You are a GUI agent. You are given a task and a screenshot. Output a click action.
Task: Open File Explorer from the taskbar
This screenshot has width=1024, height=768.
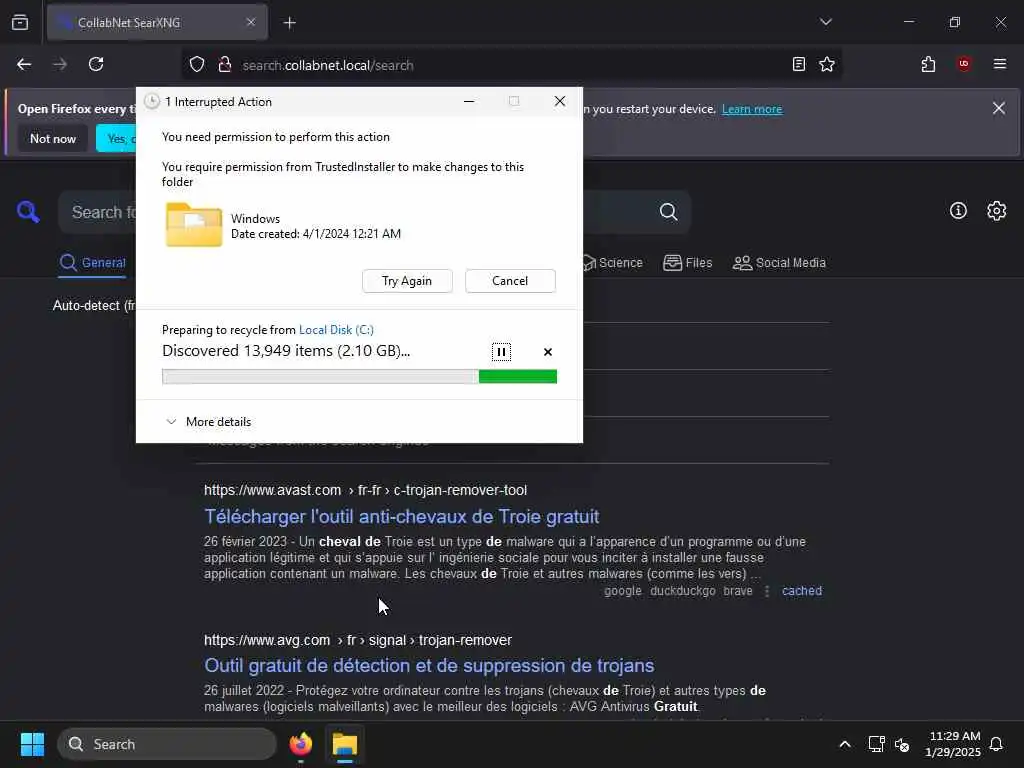[x=345, y=744]
